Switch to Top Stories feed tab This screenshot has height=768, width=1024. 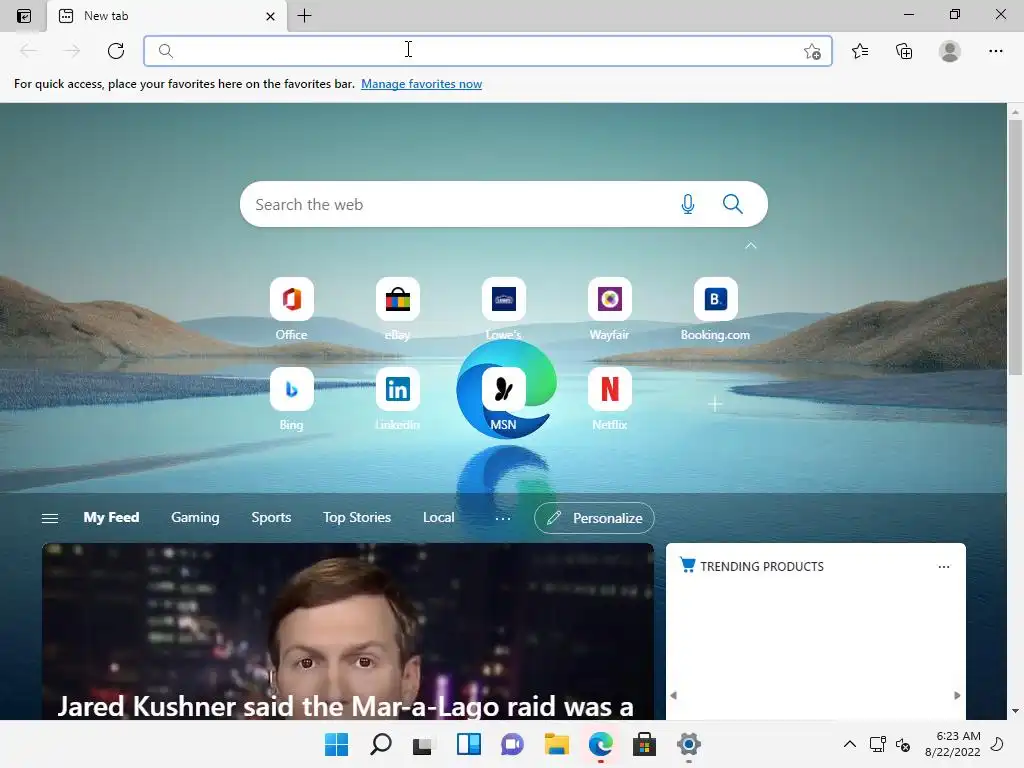(357, 517)
